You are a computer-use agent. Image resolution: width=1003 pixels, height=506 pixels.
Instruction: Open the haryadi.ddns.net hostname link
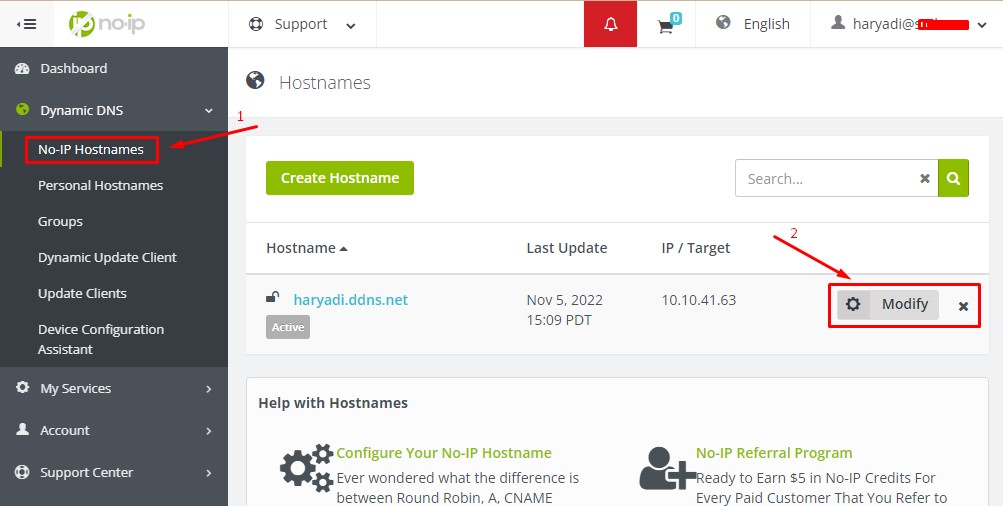350,299
